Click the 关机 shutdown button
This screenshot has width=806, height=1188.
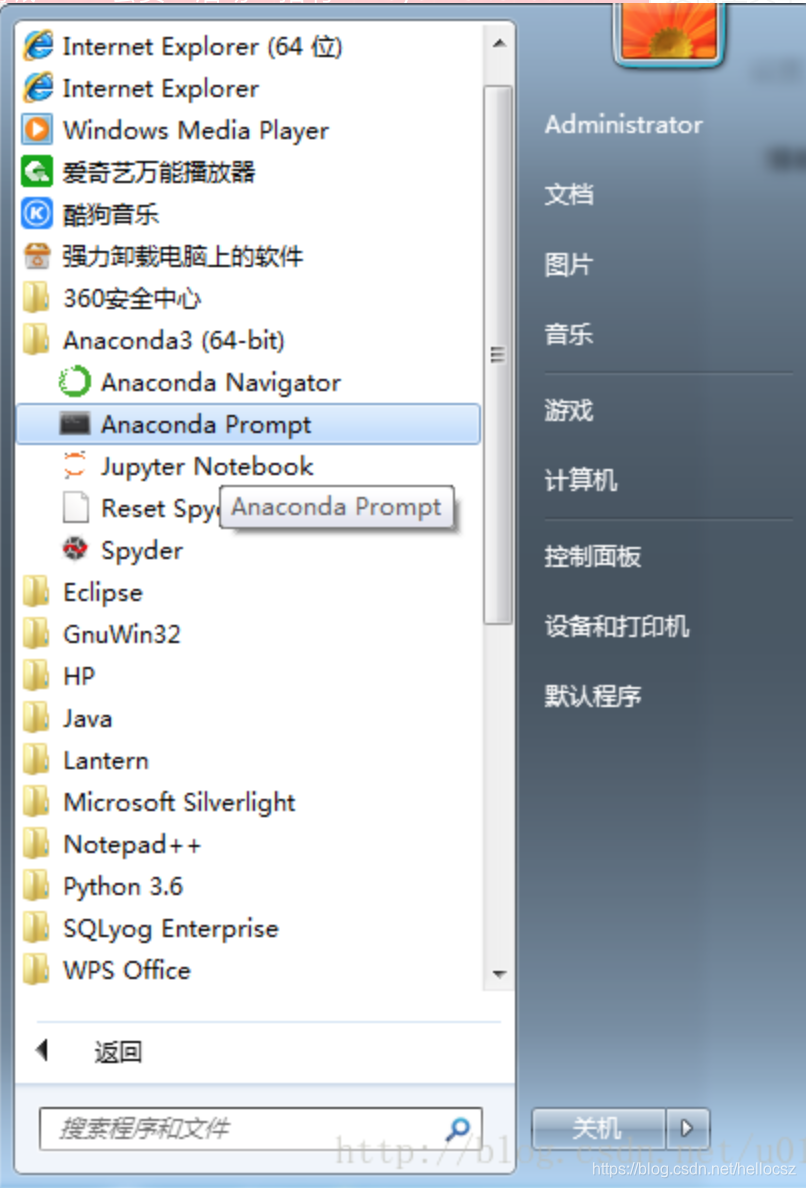click(598, 1128)
